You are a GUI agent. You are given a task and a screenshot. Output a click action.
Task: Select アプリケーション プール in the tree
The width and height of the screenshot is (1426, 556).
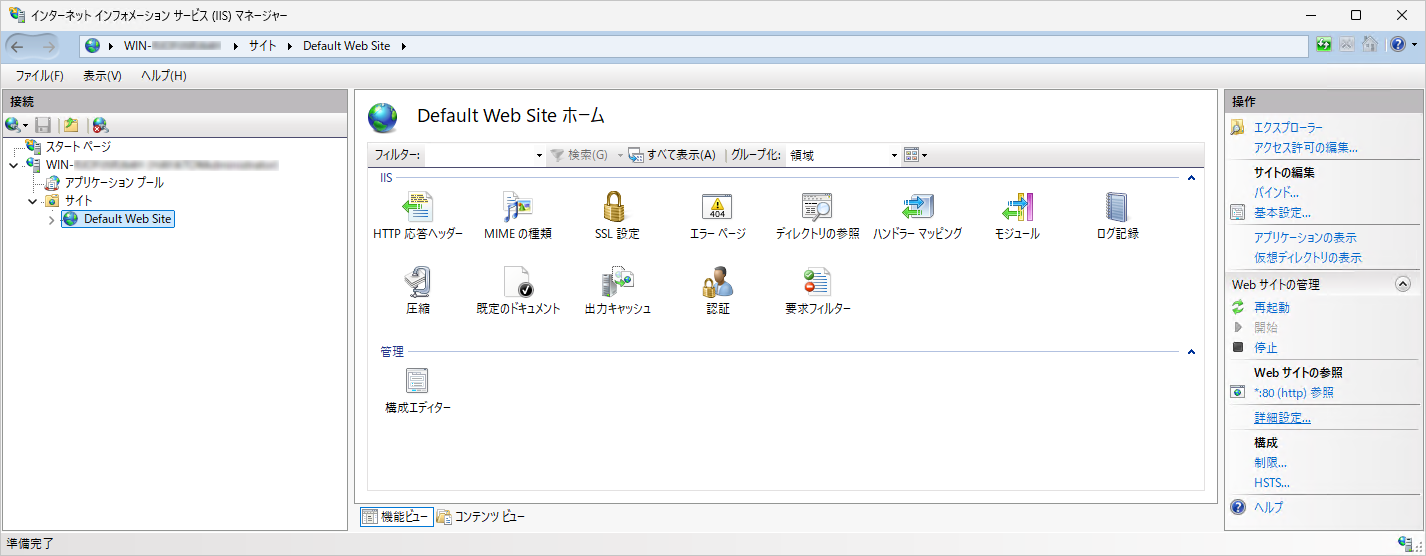coord(114,183)
